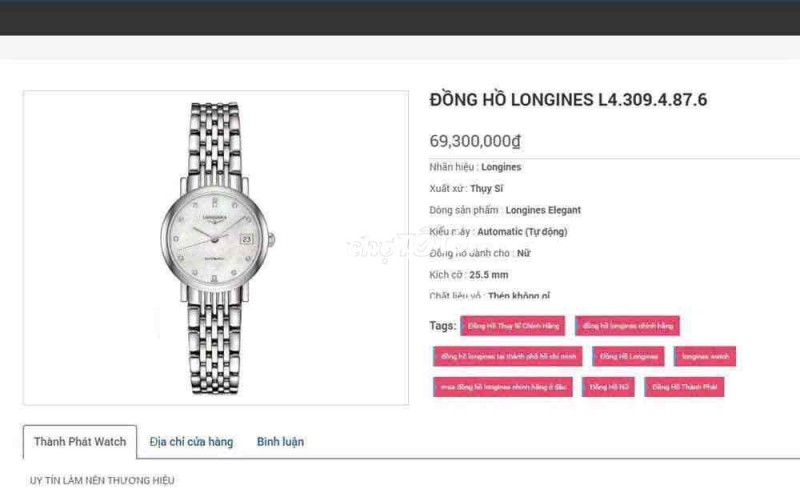Click the Longines watch product image

click(216, 248)
